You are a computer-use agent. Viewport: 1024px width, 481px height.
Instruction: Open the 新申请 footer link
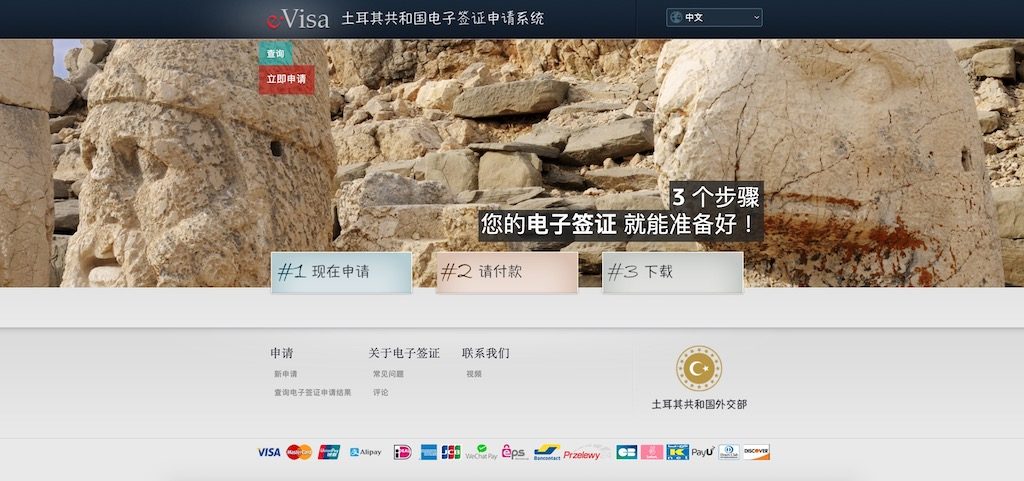pos(285,374)
